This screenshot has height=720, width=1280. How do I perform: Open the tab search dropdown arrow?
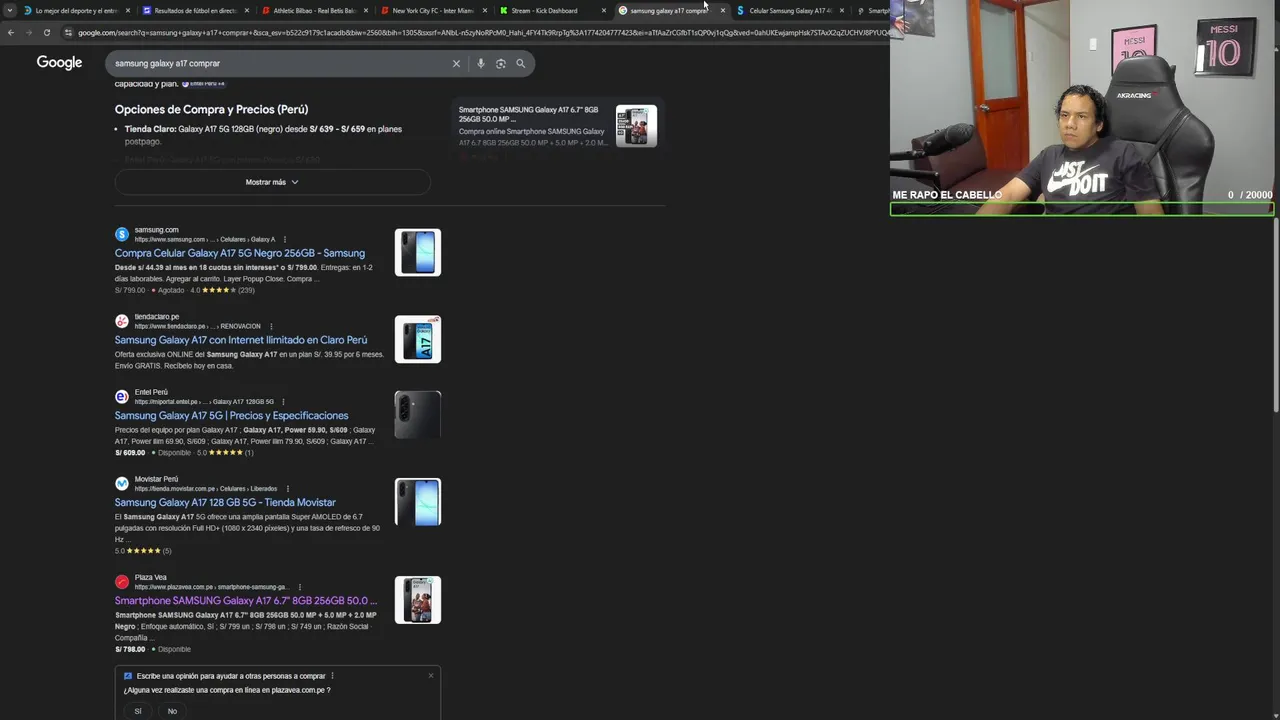coord(10,10)
